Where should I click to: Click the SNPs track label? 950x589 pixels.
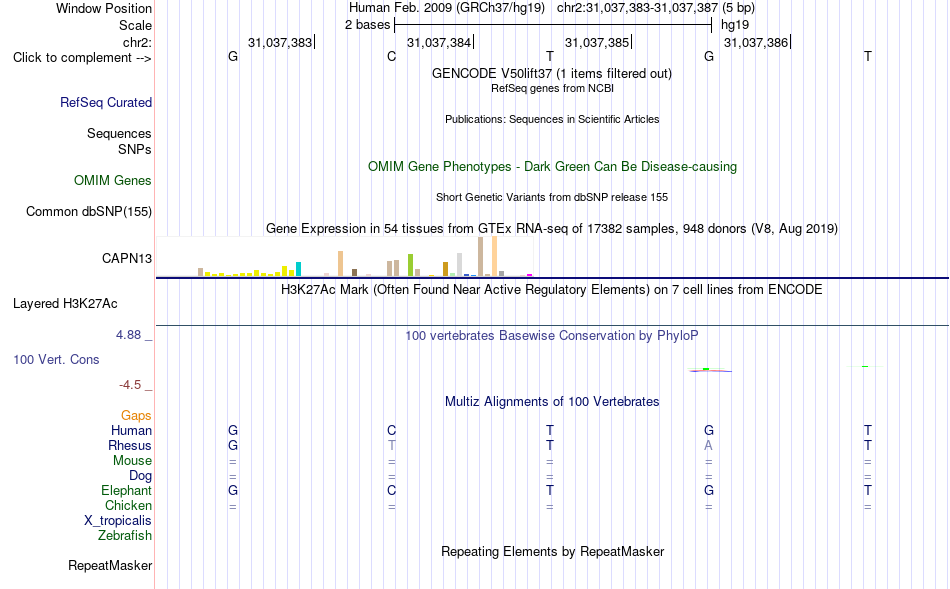tap(135, 149)
